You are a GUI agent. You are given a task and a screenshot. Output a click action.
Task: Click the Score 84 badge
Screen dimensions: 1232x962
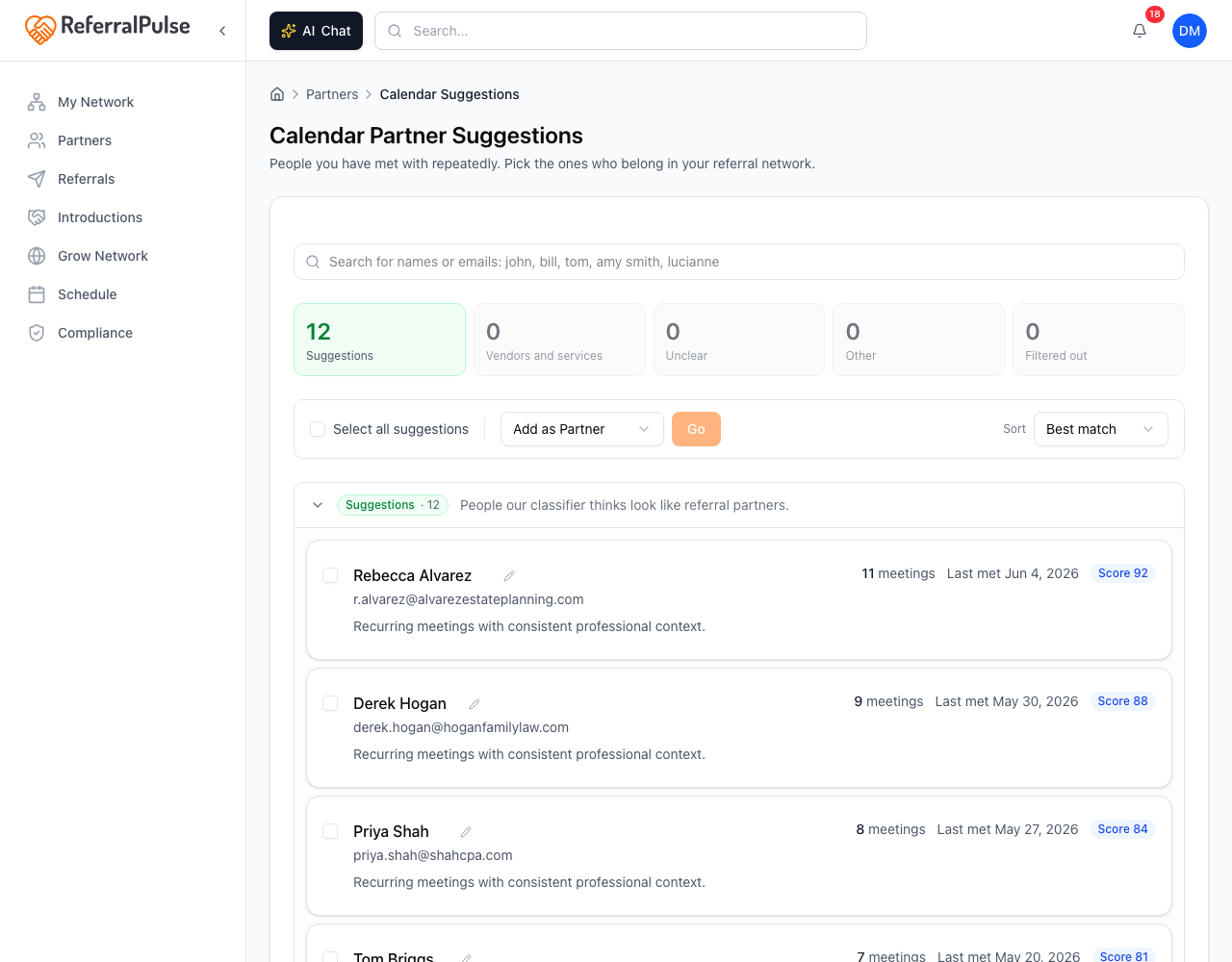pyautogui.click(x=1122, y=829)
